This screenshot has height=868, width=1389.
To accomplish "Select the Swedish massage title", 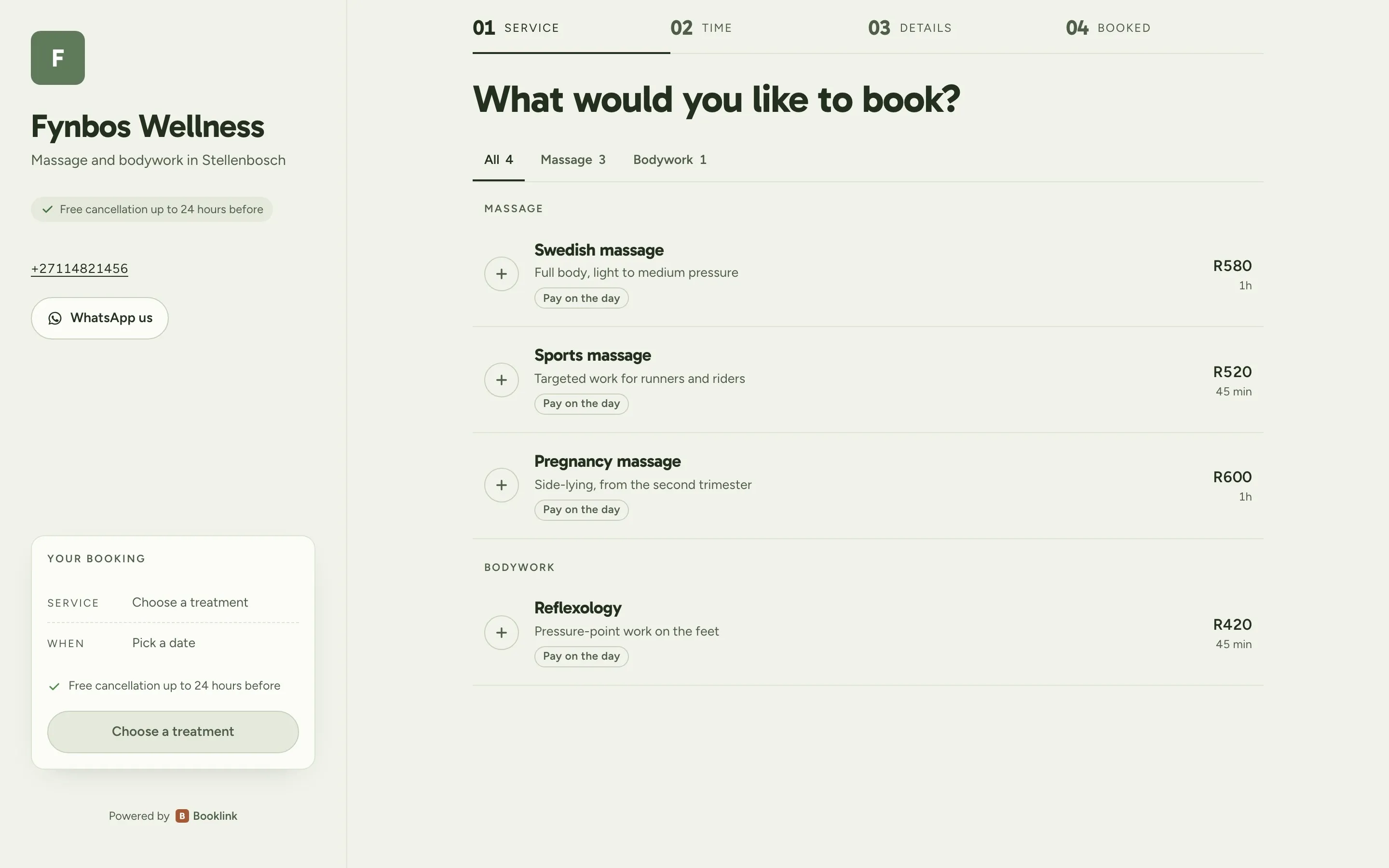I will click(599, 250).
